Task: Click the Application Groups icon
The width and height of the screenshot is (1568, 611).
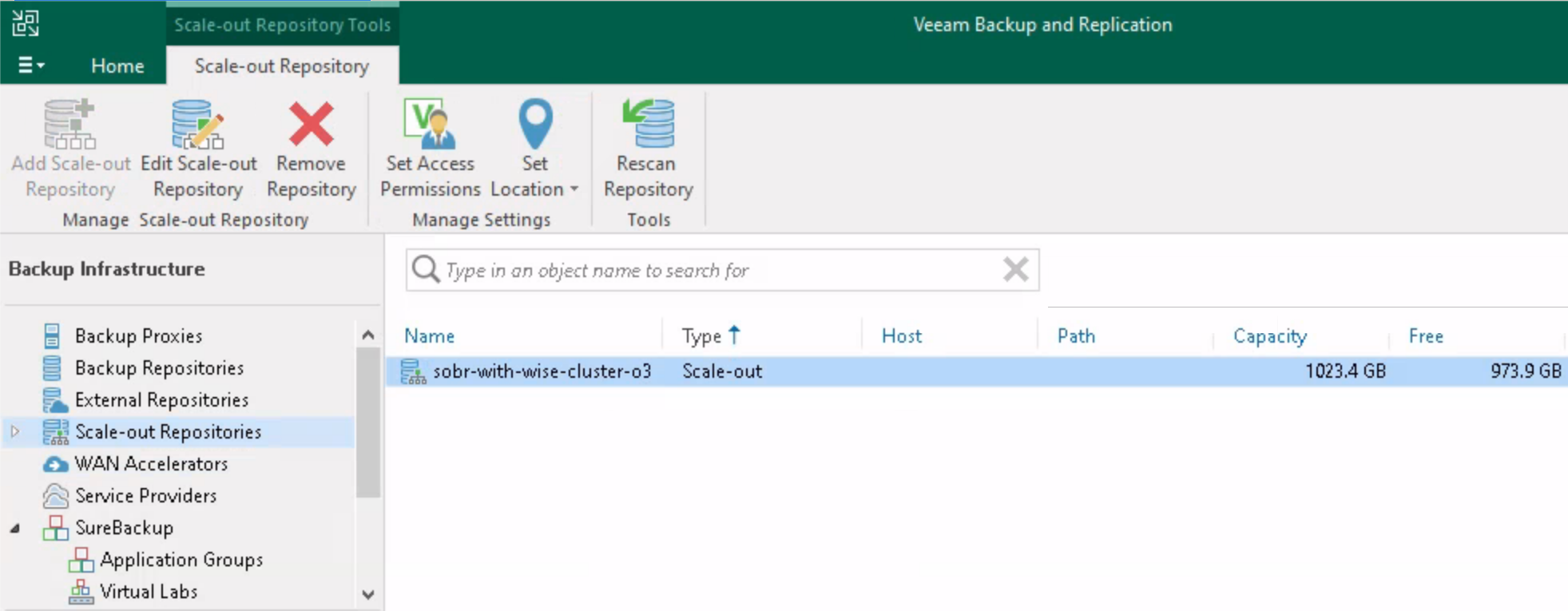Action: tap(81, 560)
